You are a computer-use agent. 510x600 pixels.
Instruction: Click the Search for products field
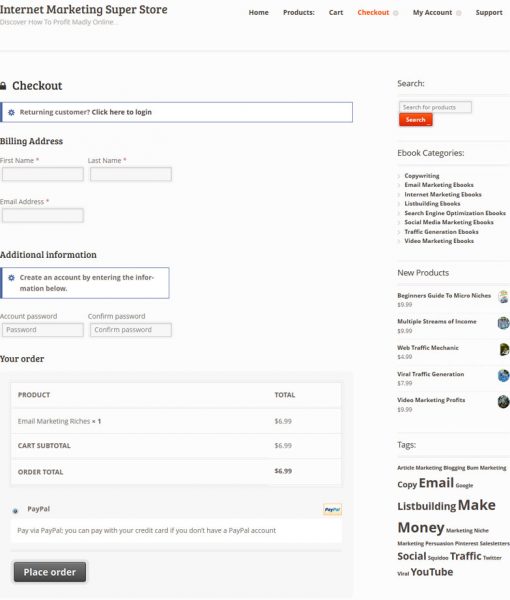point(435,107)
